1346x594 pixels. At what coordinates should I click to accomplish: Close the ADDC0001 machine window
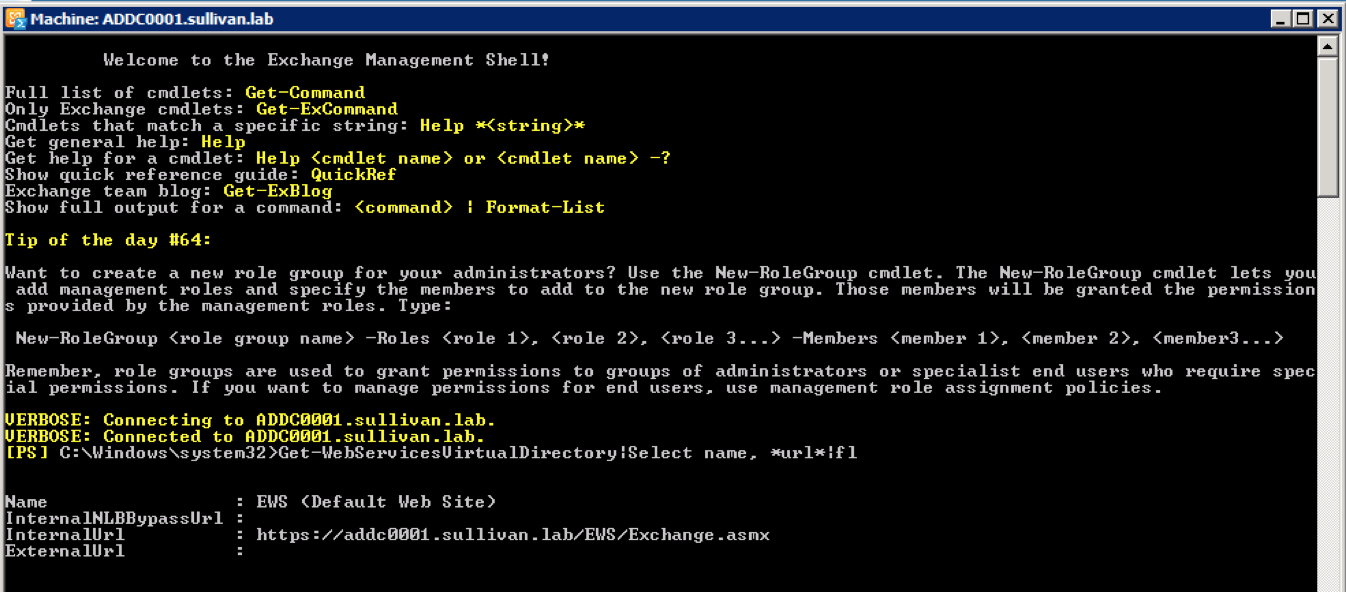coord(1328,18)
